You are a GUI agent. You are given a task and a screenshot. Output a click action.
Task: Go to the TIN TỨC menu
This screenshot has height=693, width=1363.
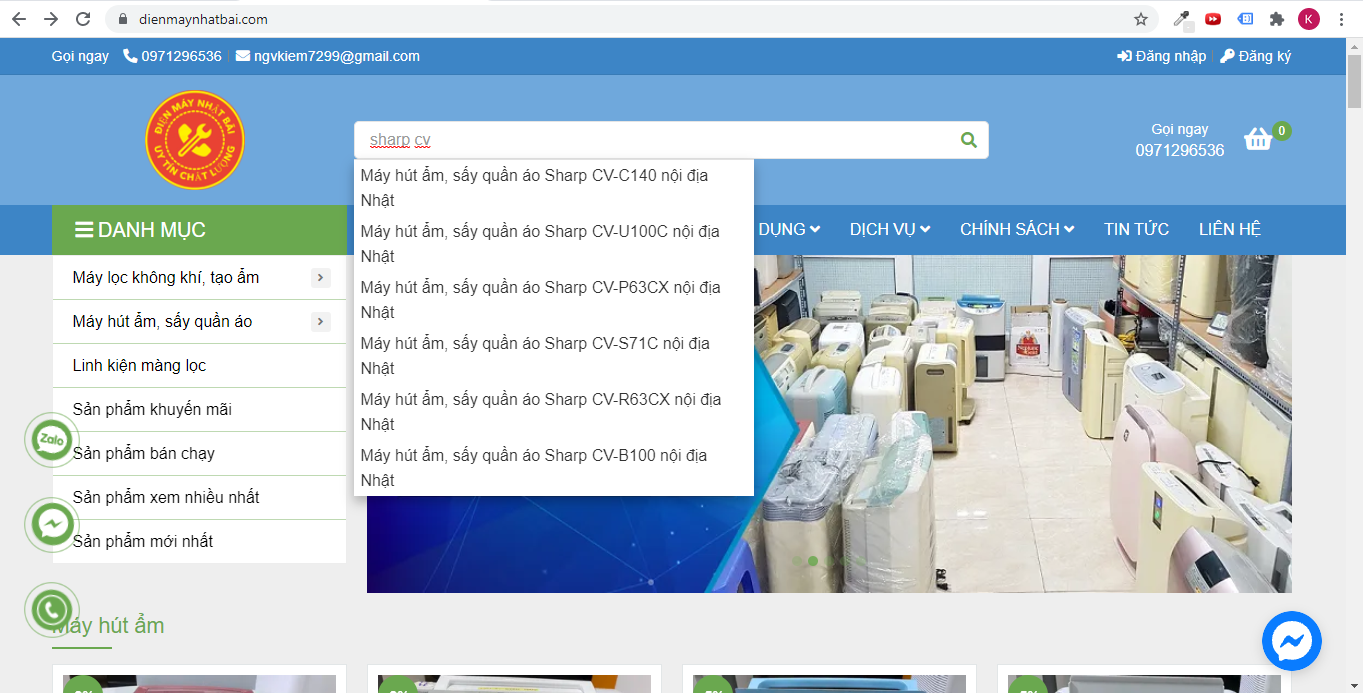click(x=1136, y=229)
